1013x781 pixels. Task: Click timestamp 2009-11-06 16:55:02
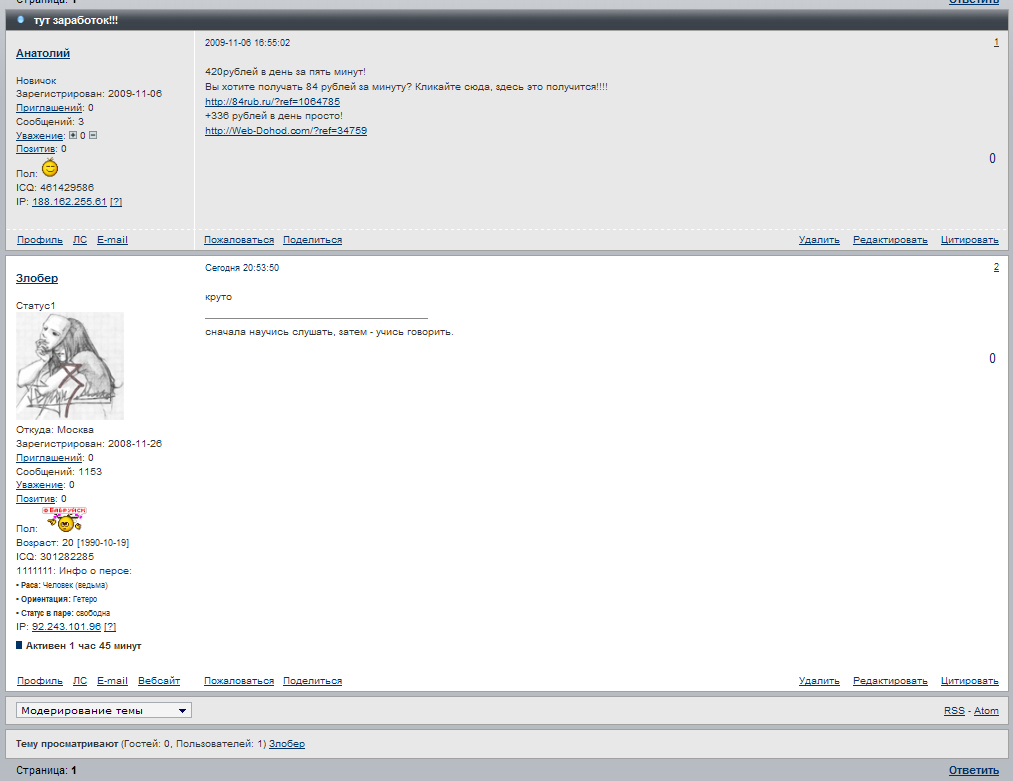tap(247, 43)
